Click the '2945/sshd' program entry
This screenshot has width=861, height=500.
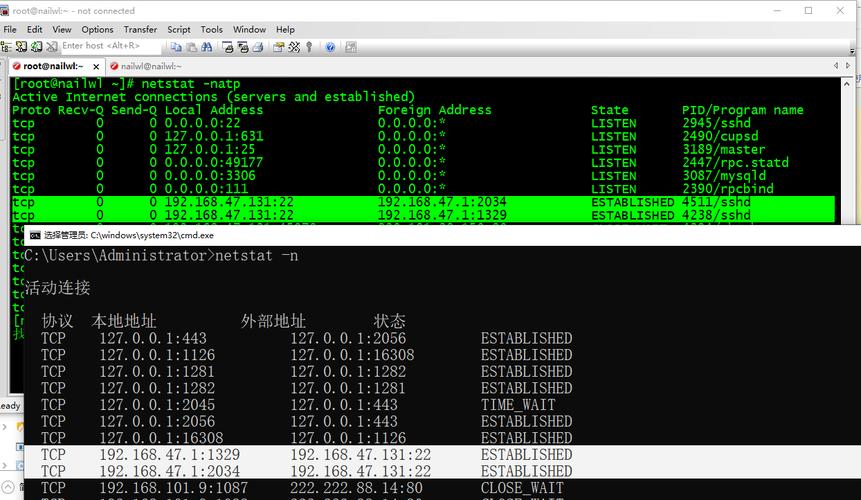(716, 123)
